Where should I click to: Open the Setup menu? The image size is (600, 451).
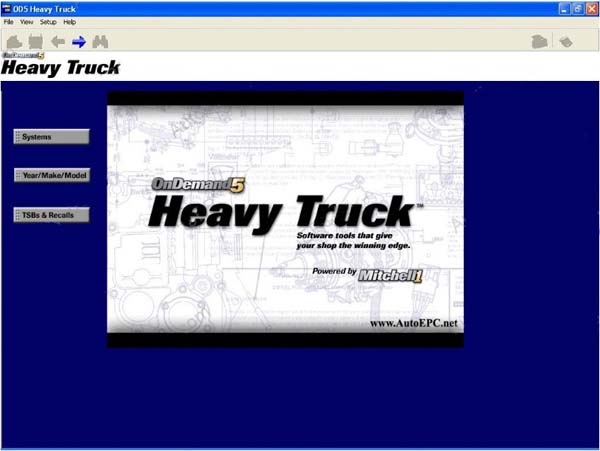click(x=48, y=22)
